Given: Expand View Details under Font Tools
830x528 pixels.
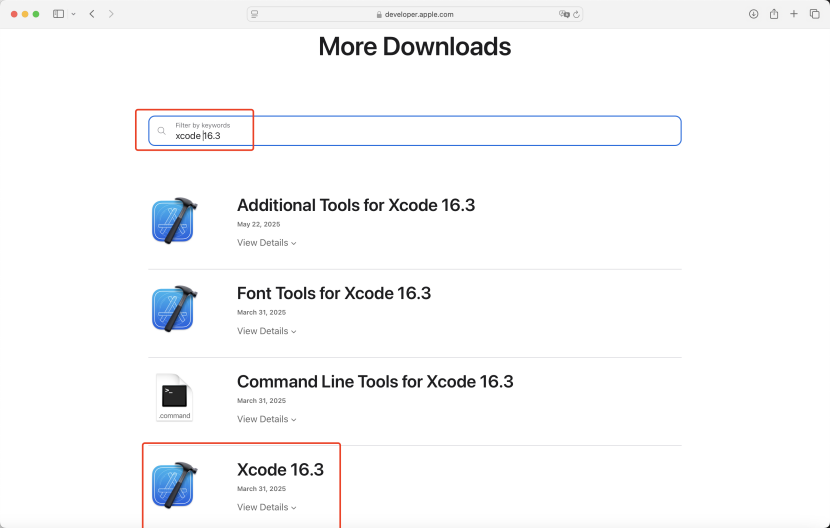Looking at the screenshot, I should [266, 331].
